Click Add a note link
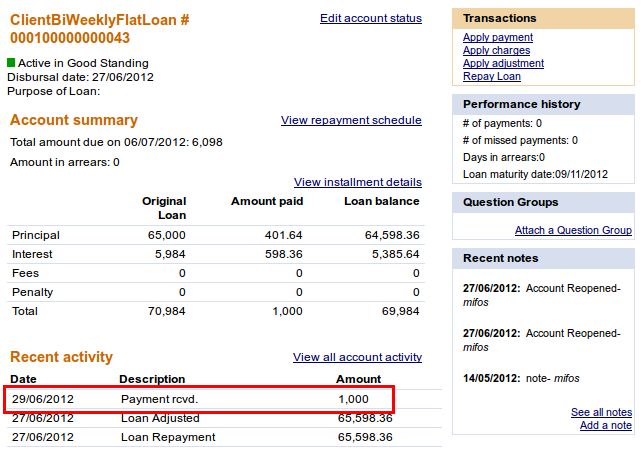The image size is (644, 462). coord(605,426)
